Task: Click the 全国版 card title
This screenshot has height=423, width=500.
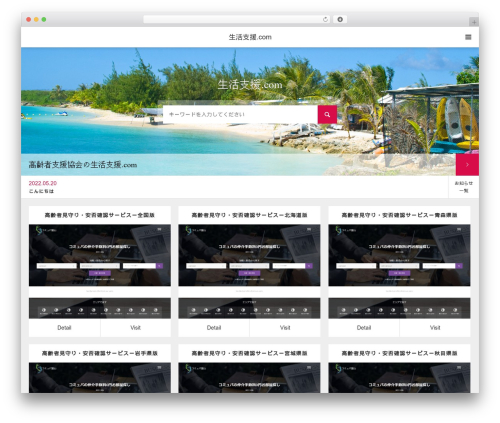Action: tap(100, 215)
